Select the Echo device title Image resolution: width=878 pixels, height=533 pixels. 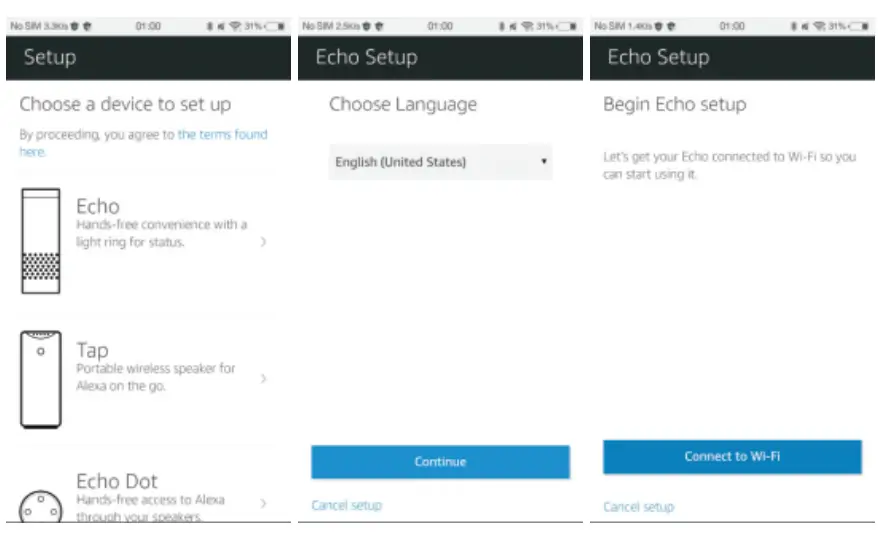(98, 206)
